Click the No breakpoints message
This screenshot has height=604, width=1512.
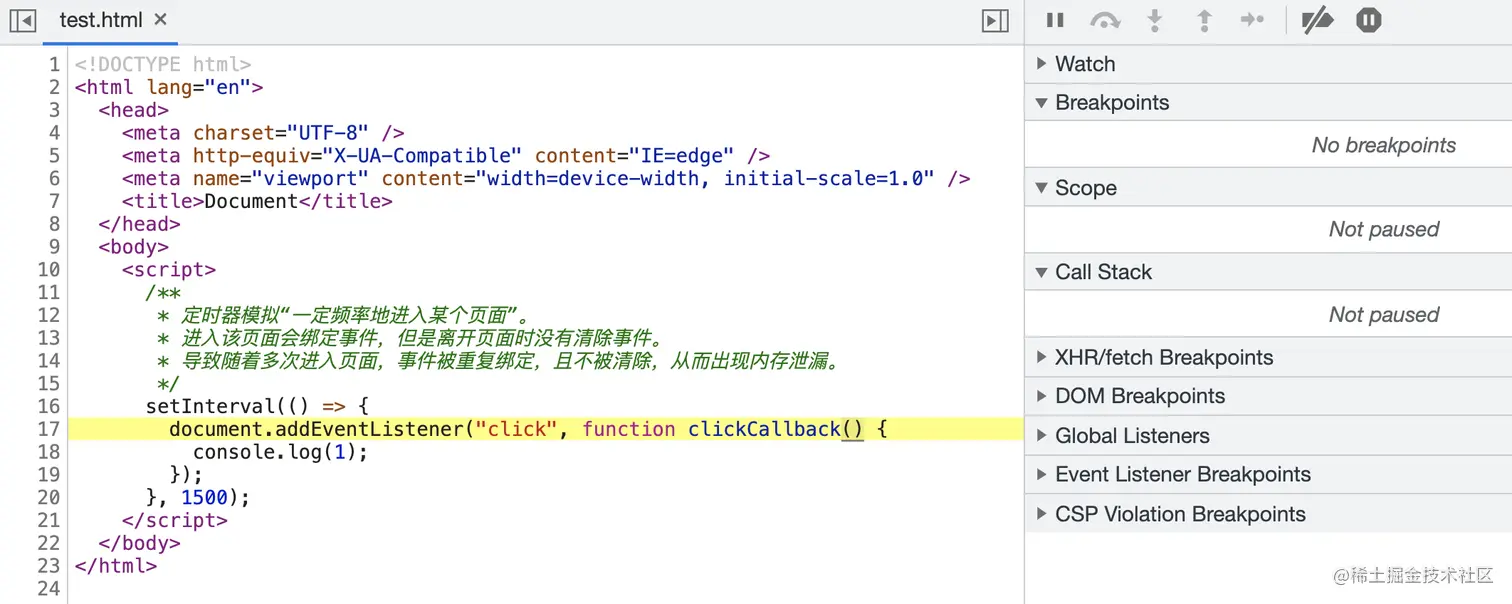click(x=1384, y=145)
